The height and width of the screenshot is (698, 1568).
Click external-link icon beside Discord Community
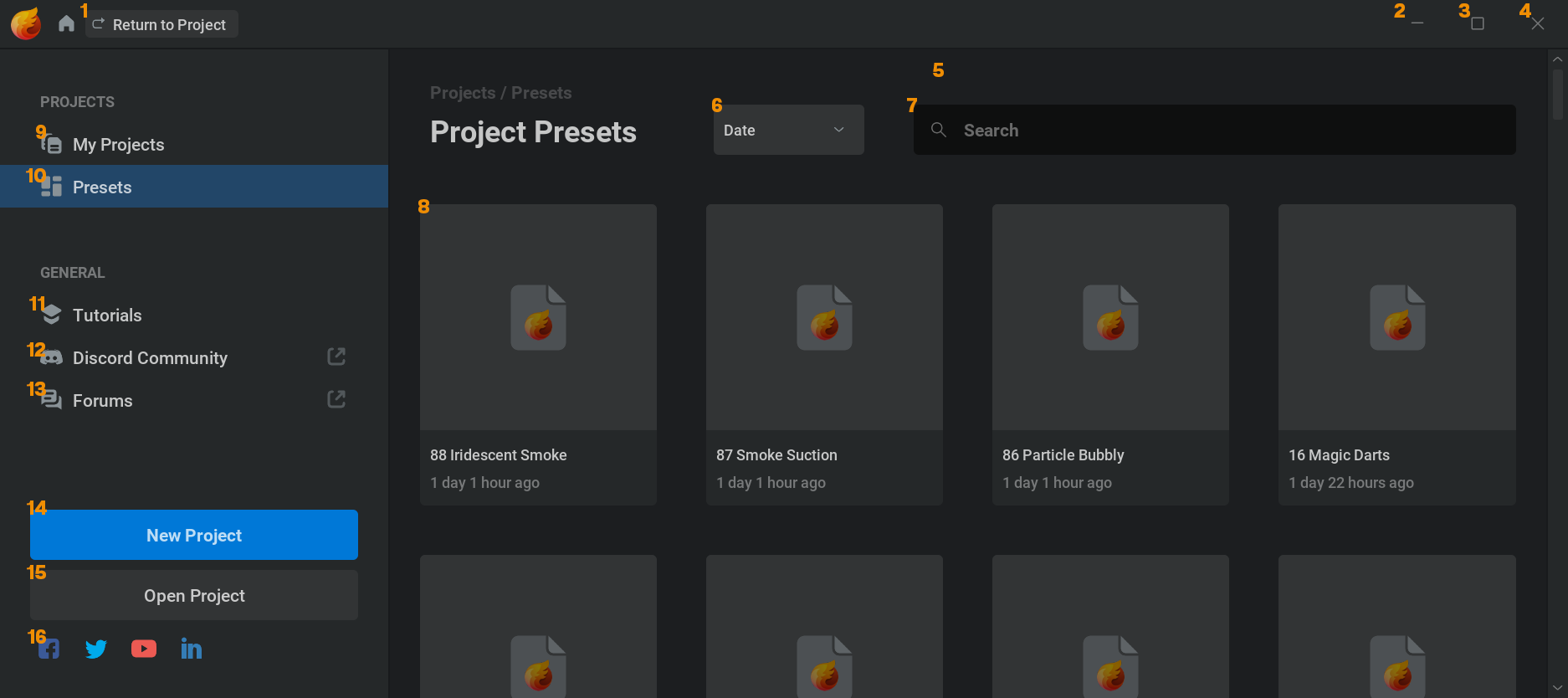point(336,357)
